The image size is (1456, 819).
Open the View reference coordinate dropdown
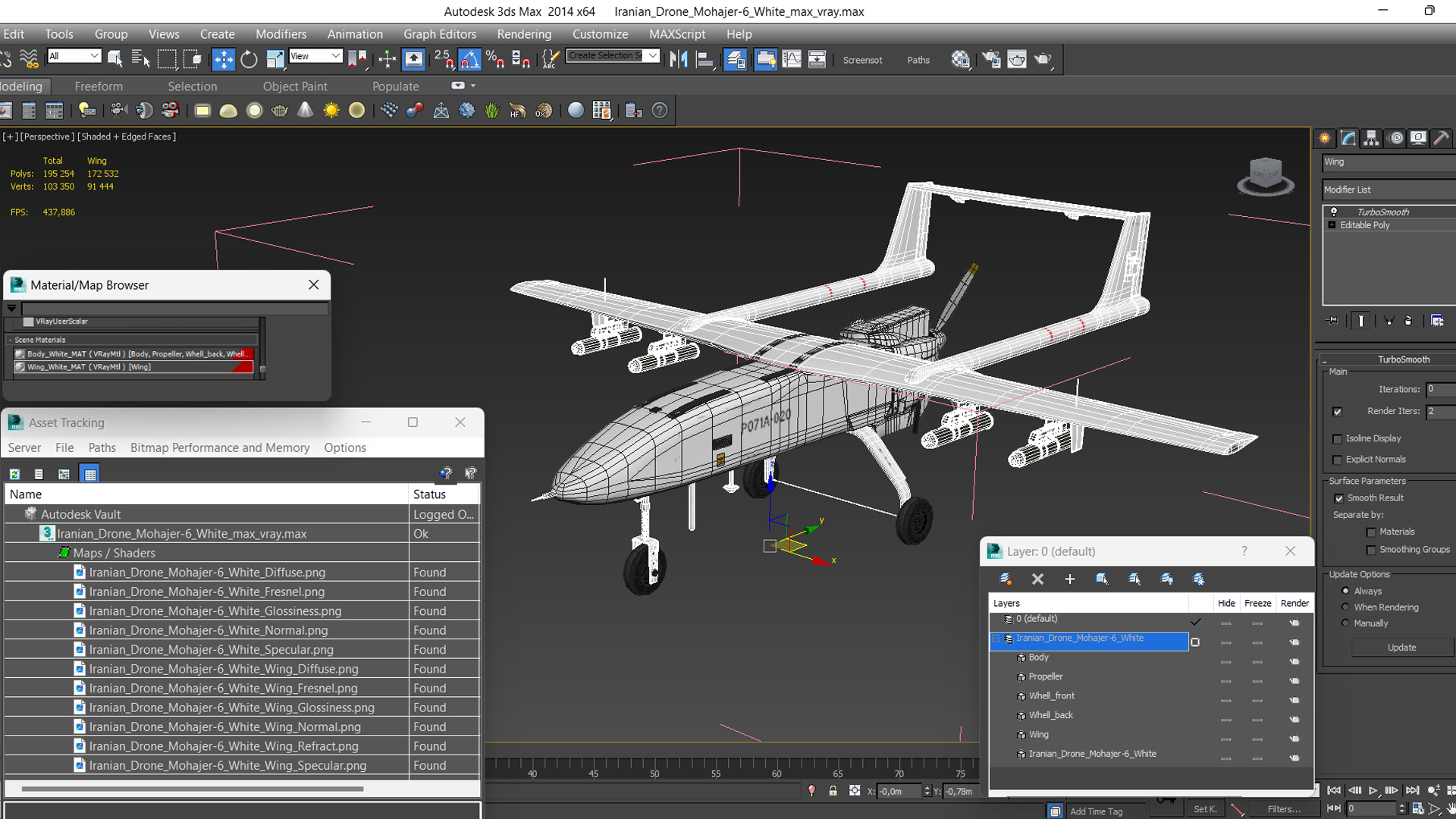coord(315,56)
